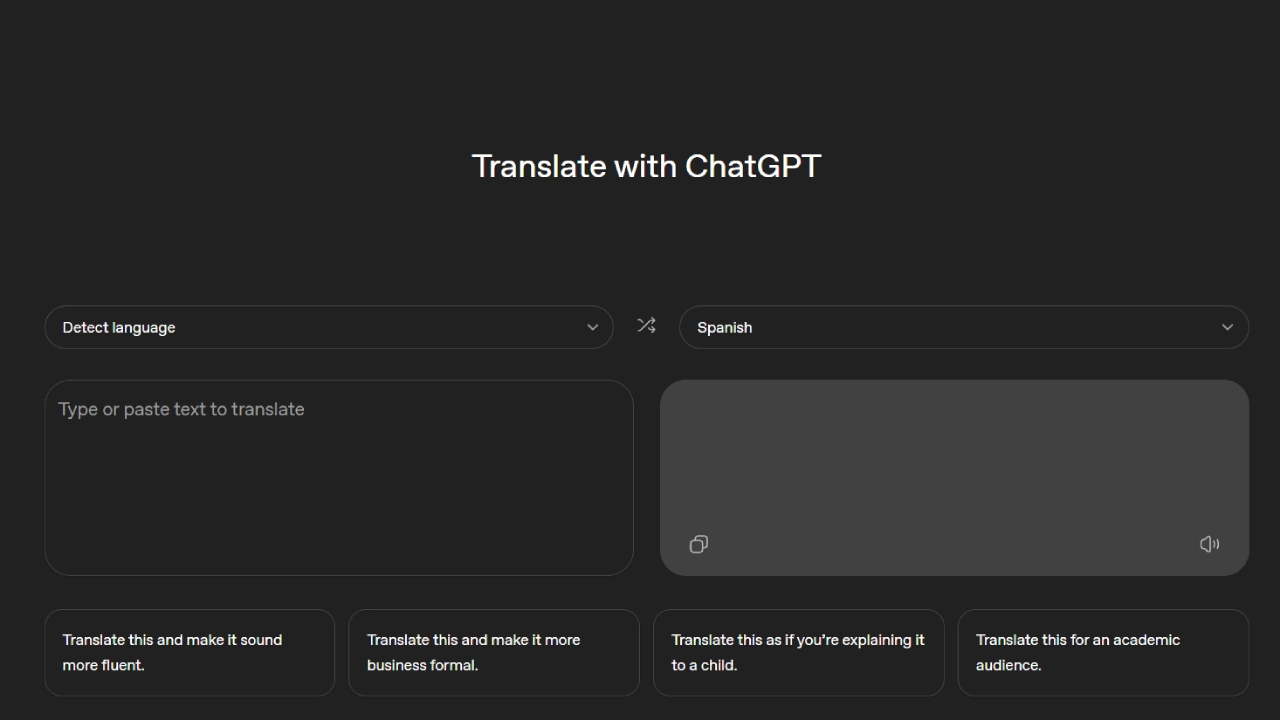Copy the translated text

698,544
